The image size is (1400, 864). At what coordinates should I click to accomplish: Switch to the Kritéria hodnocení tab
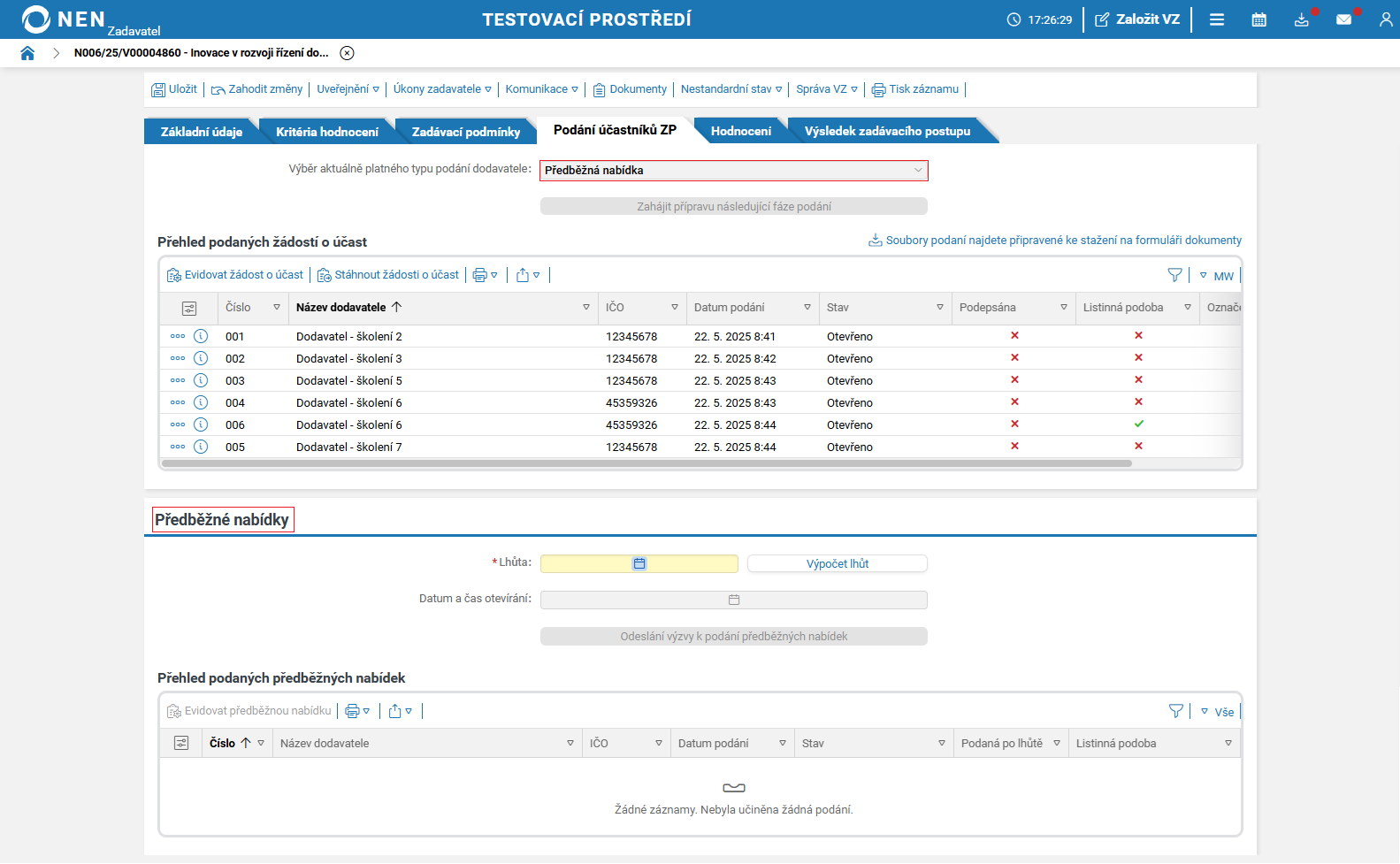tap(326, 132)
